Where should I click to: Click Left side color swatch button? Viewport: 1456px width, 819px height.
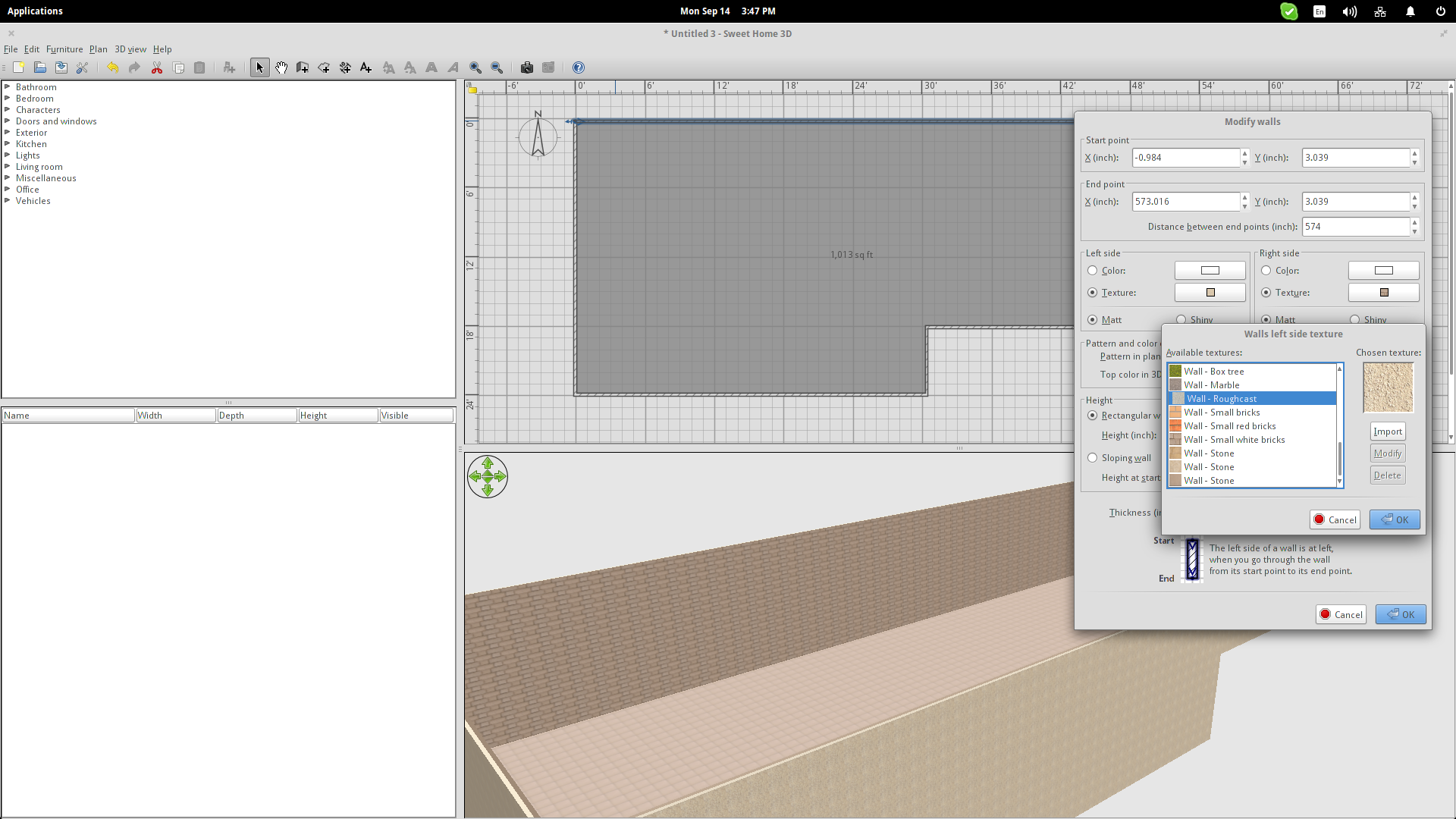pyautogui.click(x=1210, y=271)
